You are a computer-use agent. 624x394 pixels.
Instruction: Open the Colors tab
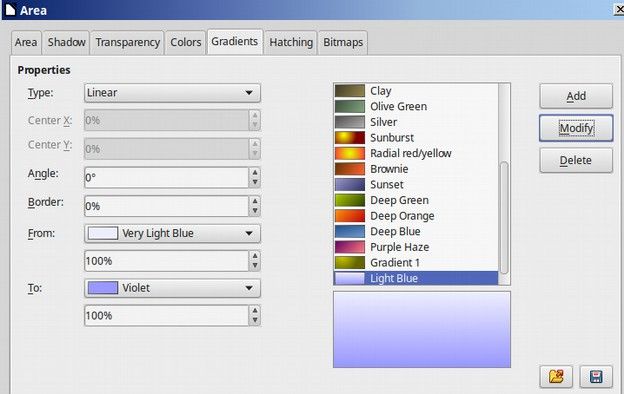pyautogui.click(x=185, y=42)
